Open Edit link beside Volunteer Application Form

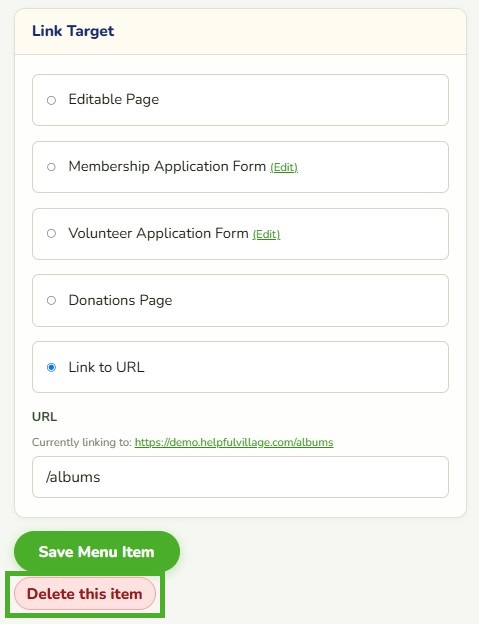(x=266, y=234)
